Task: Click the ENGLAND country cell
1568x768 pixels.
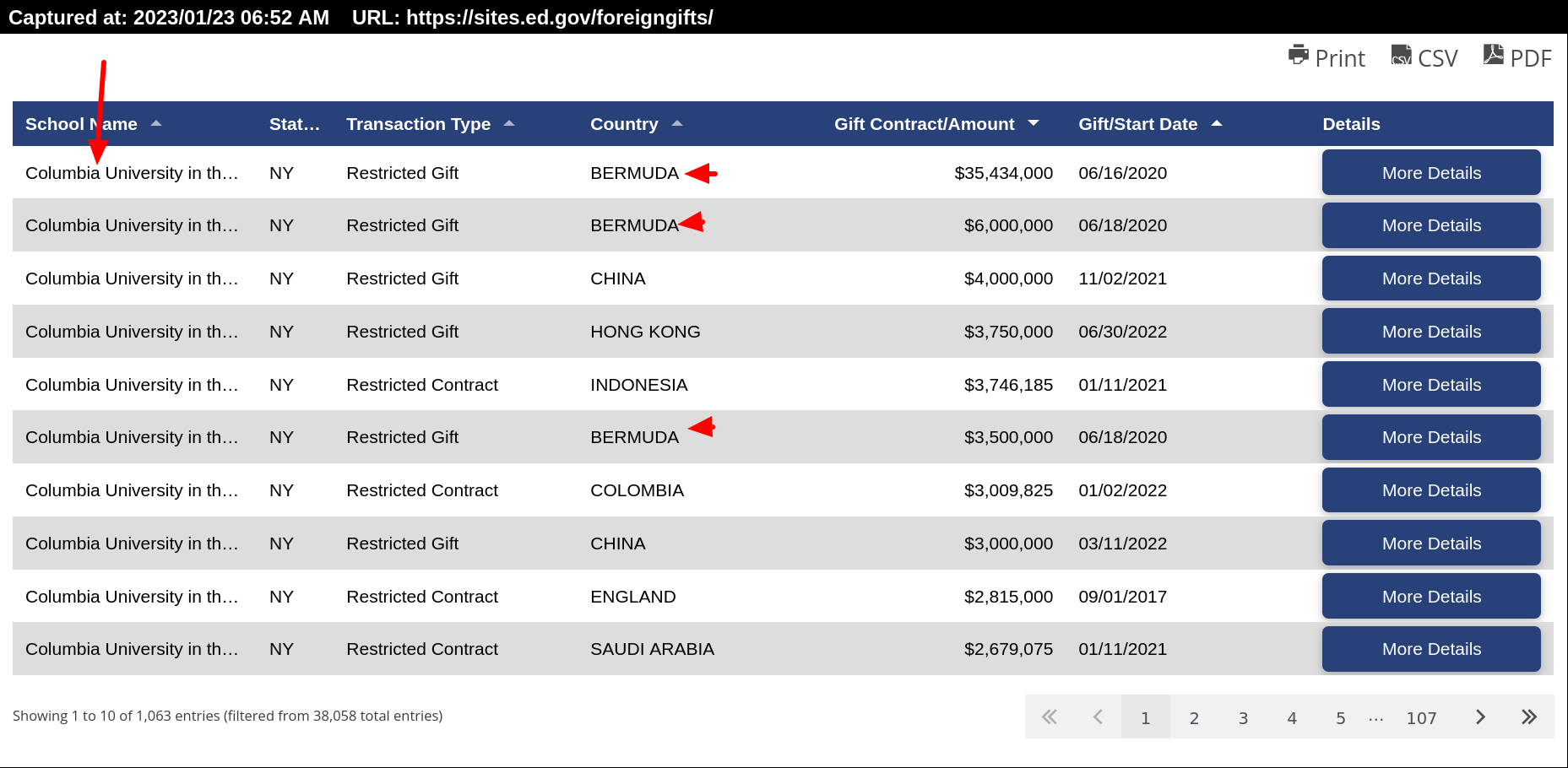Action: [x=632, y=597]
